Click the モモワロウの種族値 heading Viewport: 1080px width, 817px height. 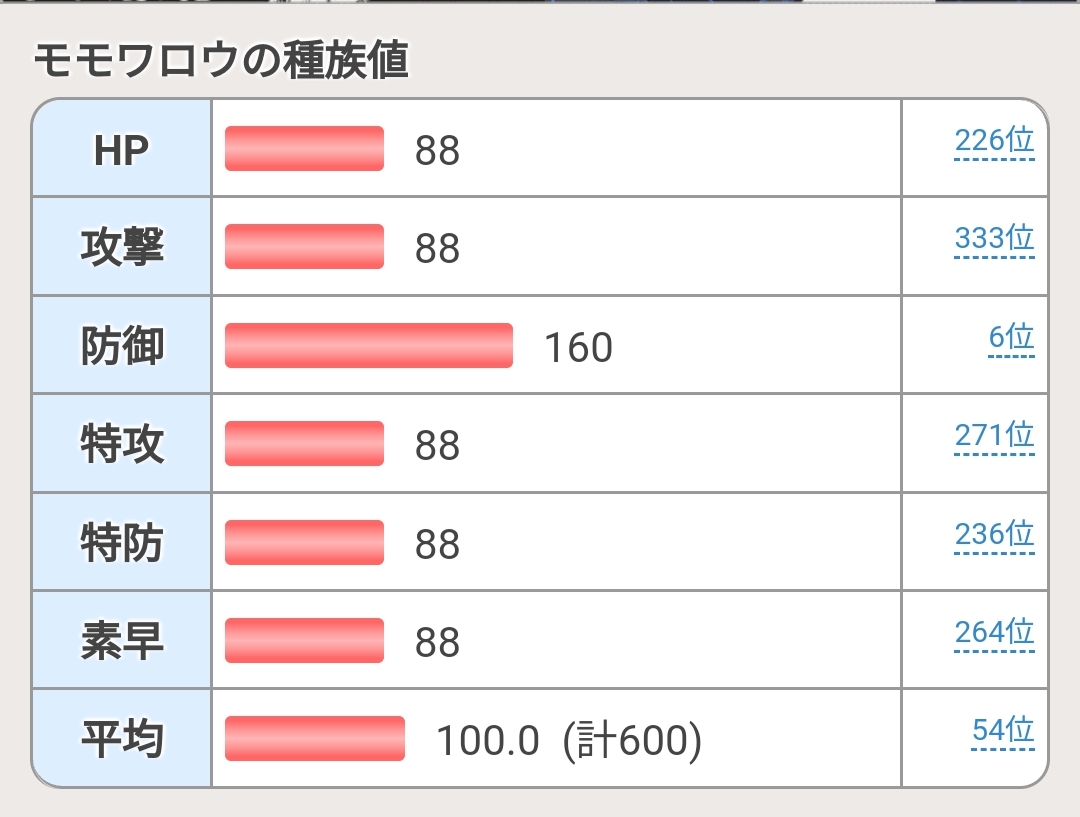(221, 61)
